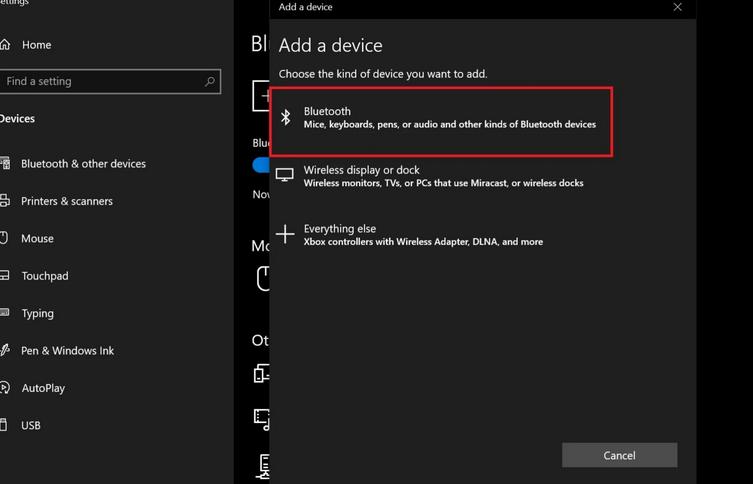The height and width of the screenshot is (484, 753).
Task: Click the magnifier icon in the search box
Action: (209, 82)
